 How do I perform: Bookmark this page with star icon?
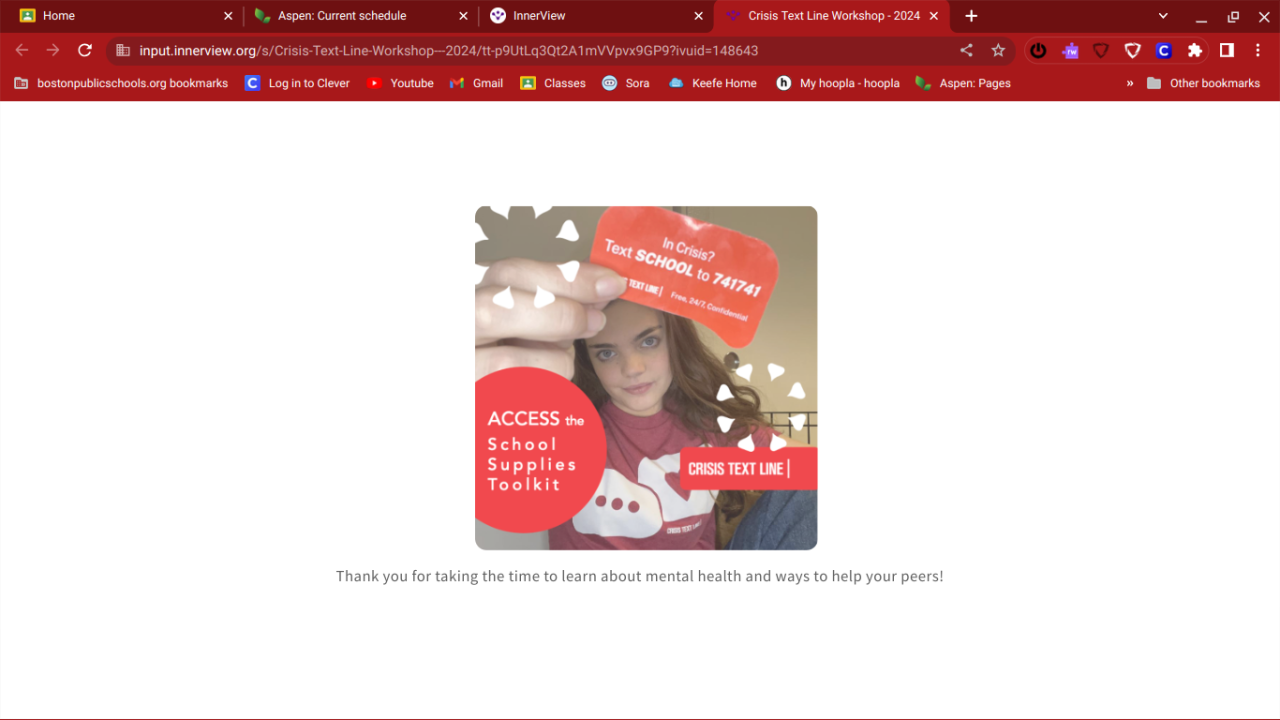(x=998, y=50)
